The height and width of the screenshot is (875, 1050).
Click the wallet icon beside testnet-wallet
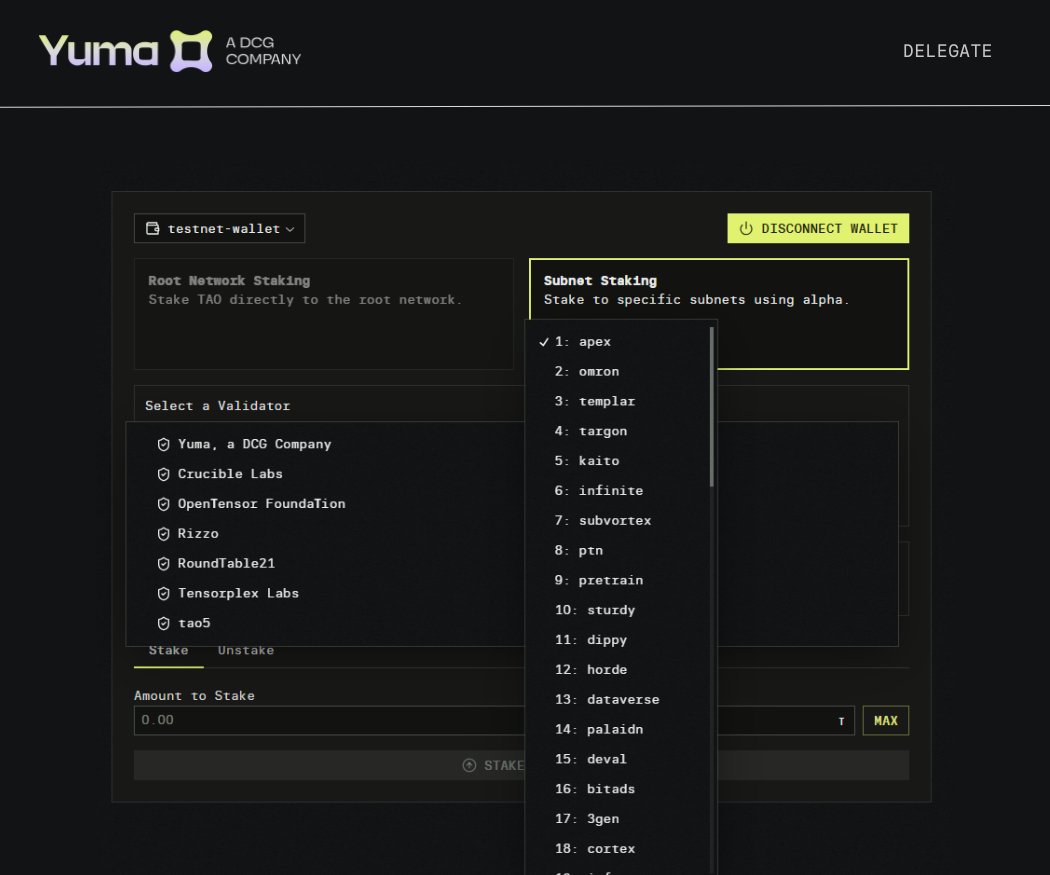pos(153,228)
